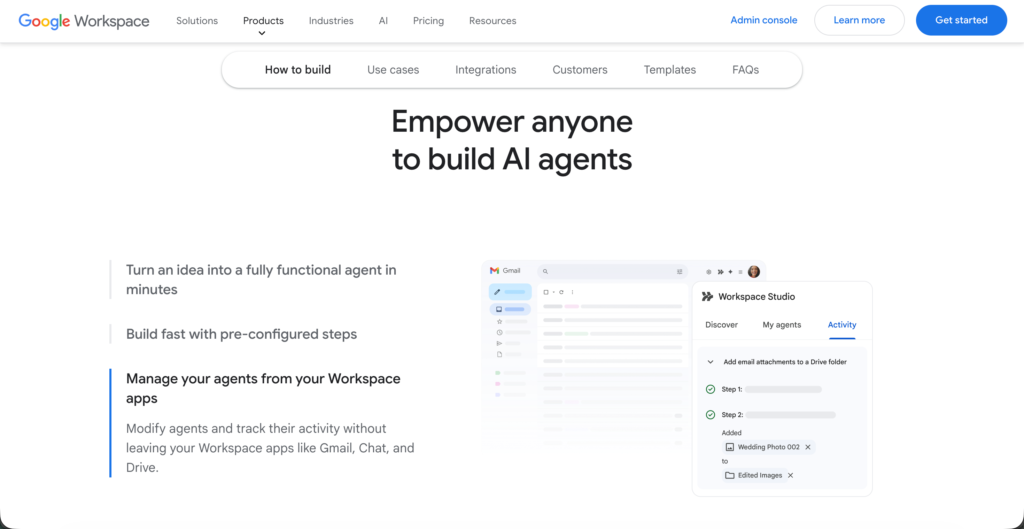
Task: Click the folder icon on Edited Images
Action: pyautogui.click(x=730, y=475)
